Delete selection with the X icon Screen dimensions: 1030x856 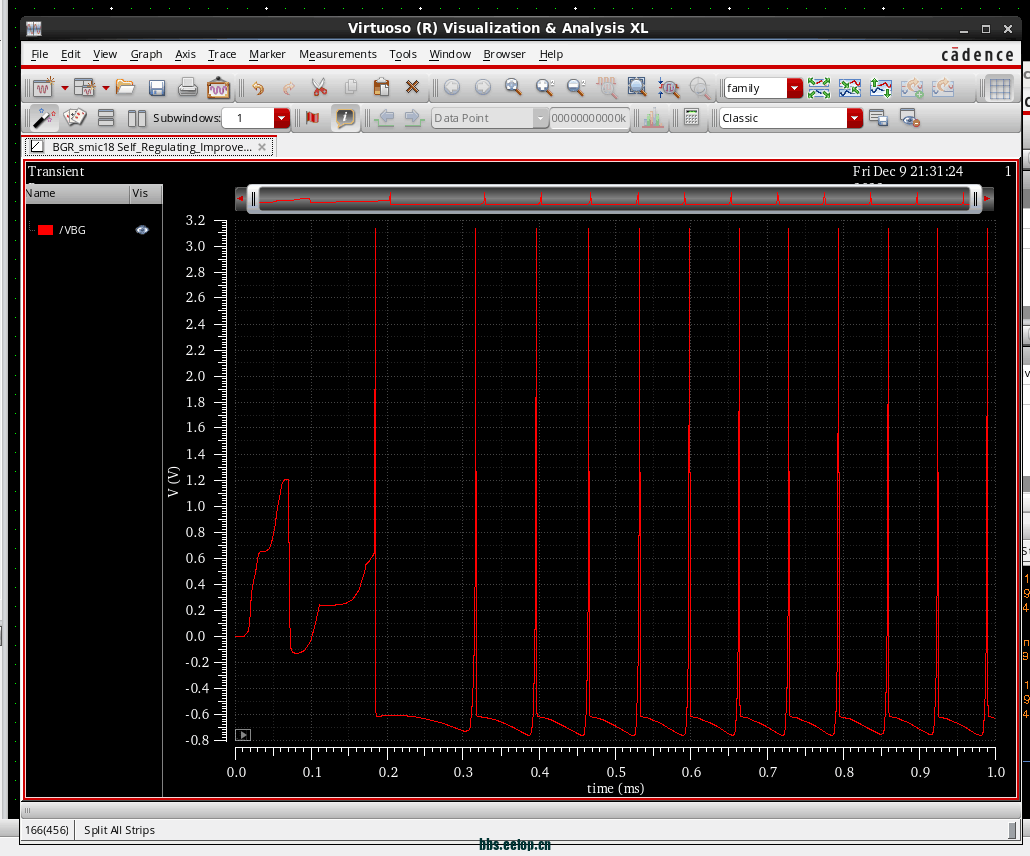413,87
